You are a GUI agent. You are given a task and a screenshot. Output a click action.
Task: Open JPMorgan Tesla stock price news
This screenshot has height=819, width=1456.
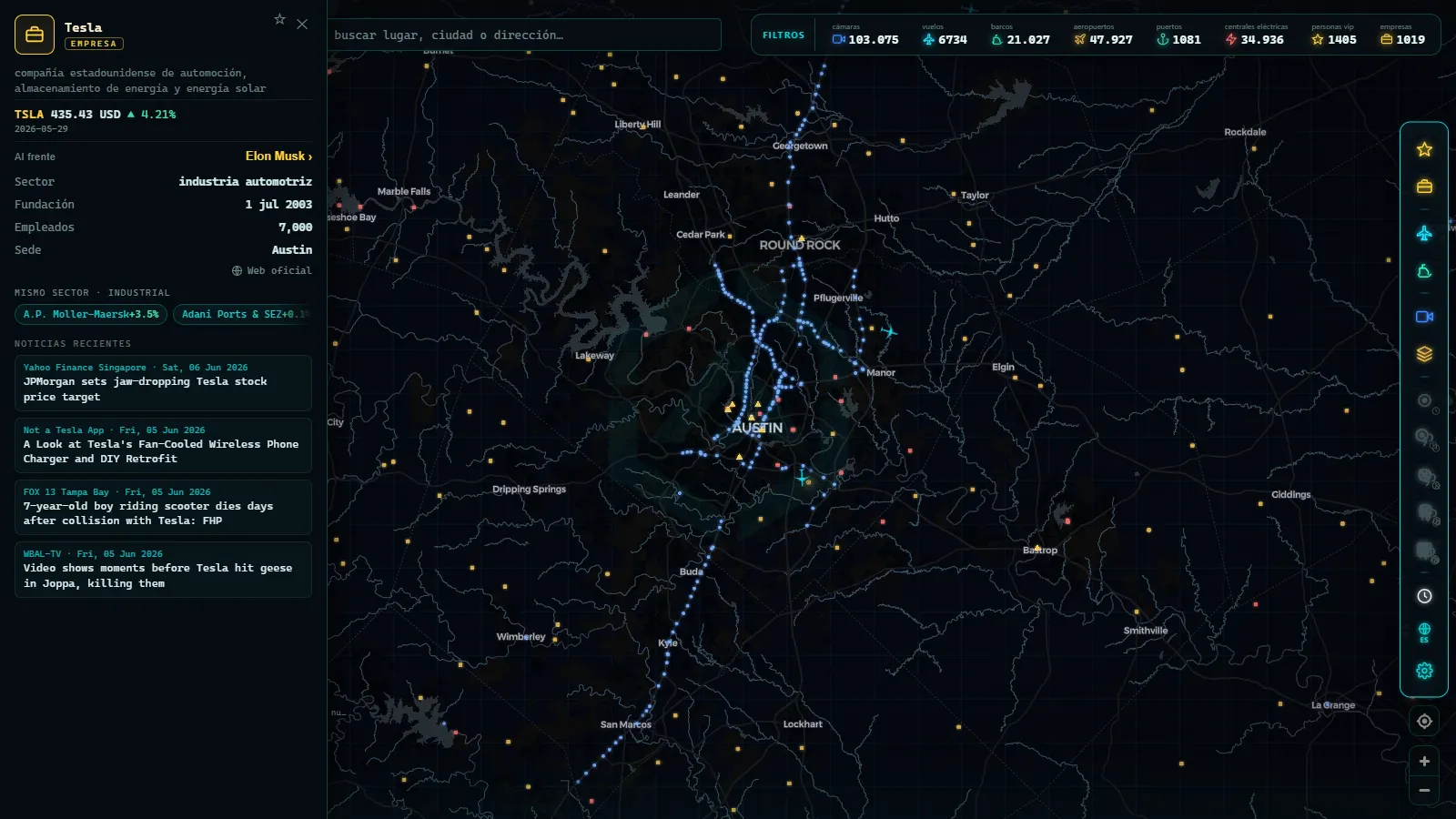click(163, 383)
